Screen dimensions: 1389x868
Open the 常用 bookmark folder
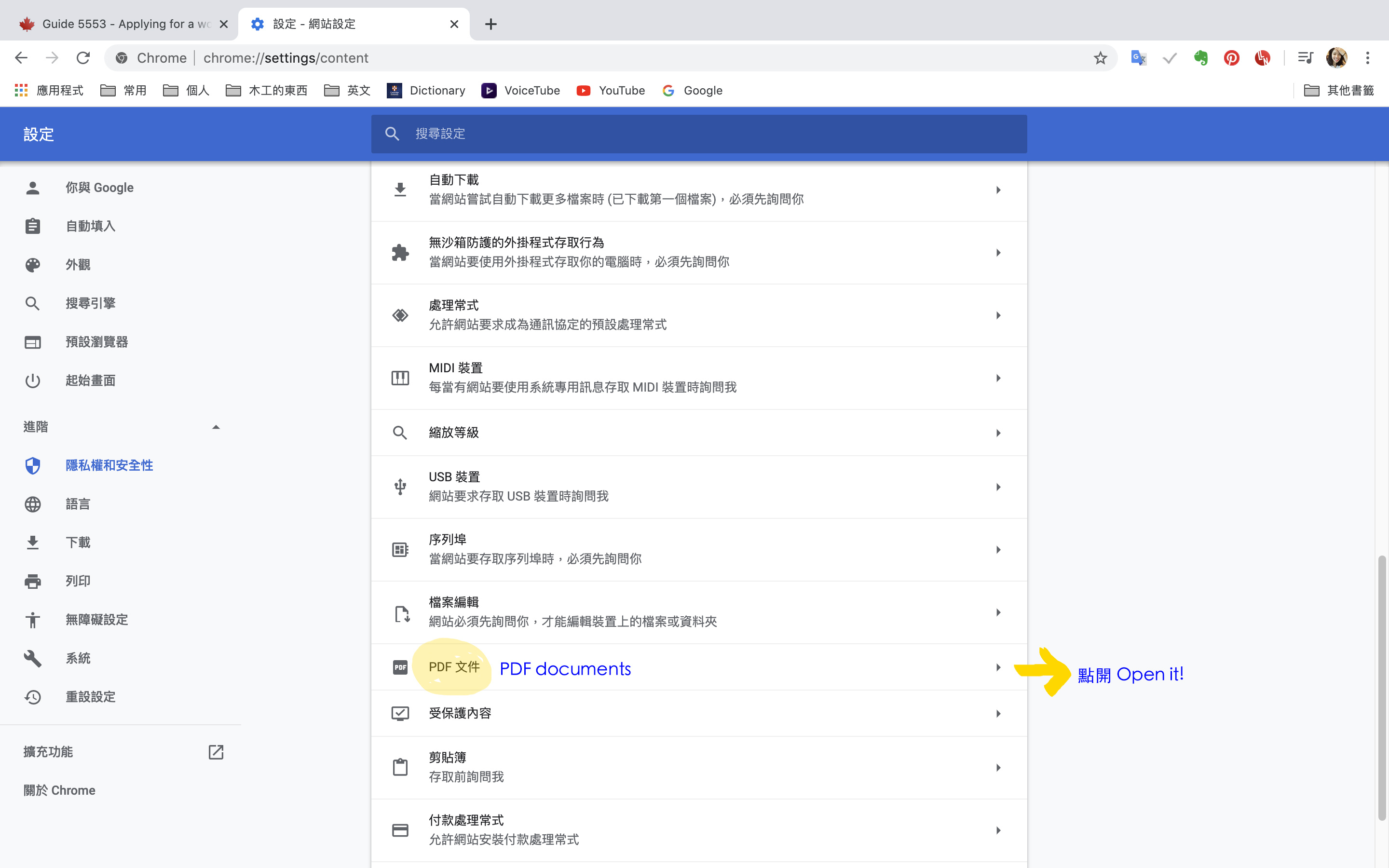click(x=123, y=90)
